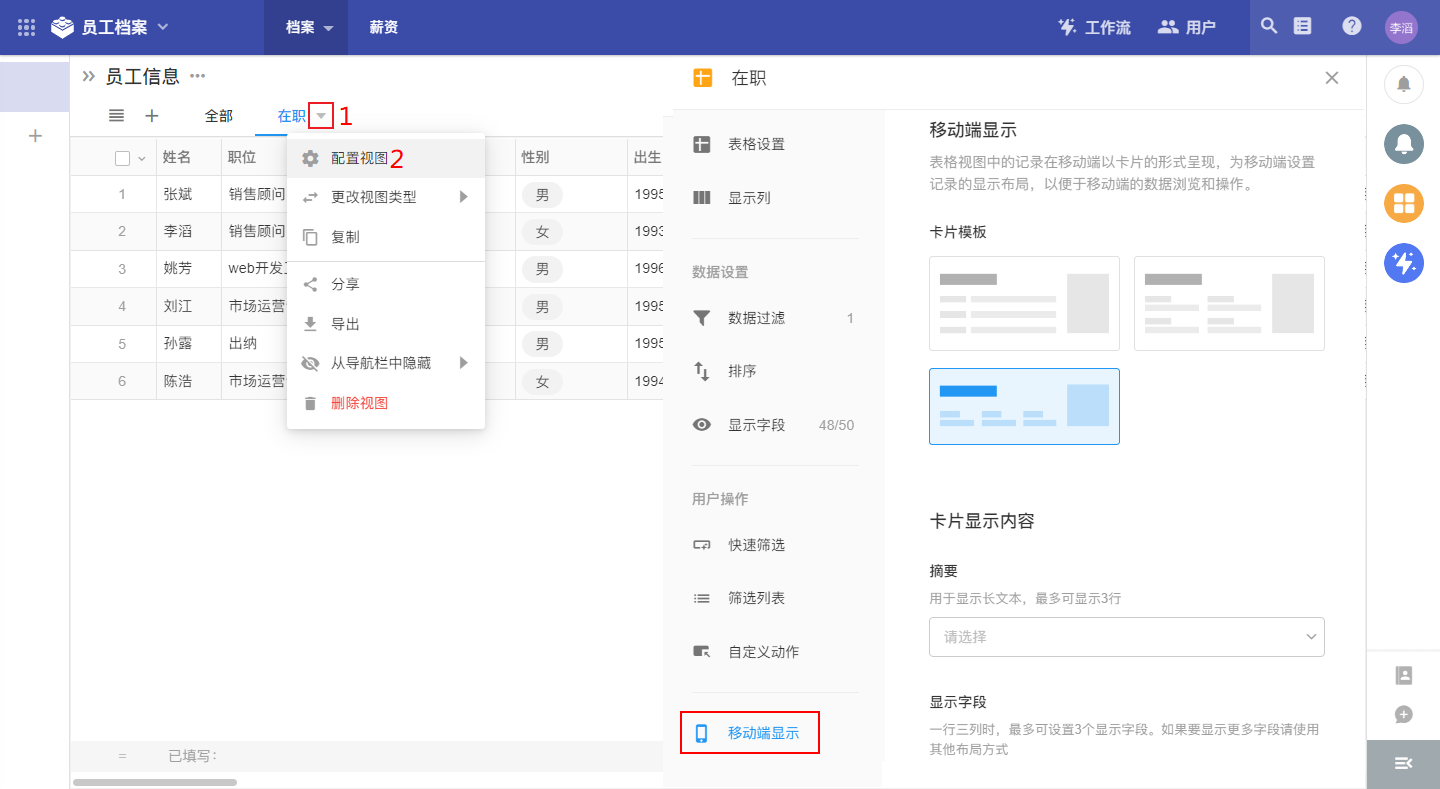Open the 摘要 请选择 dropdown
Image resolution: width=1440 pixels, height=789 pixels.
[x=1126, y=637]
